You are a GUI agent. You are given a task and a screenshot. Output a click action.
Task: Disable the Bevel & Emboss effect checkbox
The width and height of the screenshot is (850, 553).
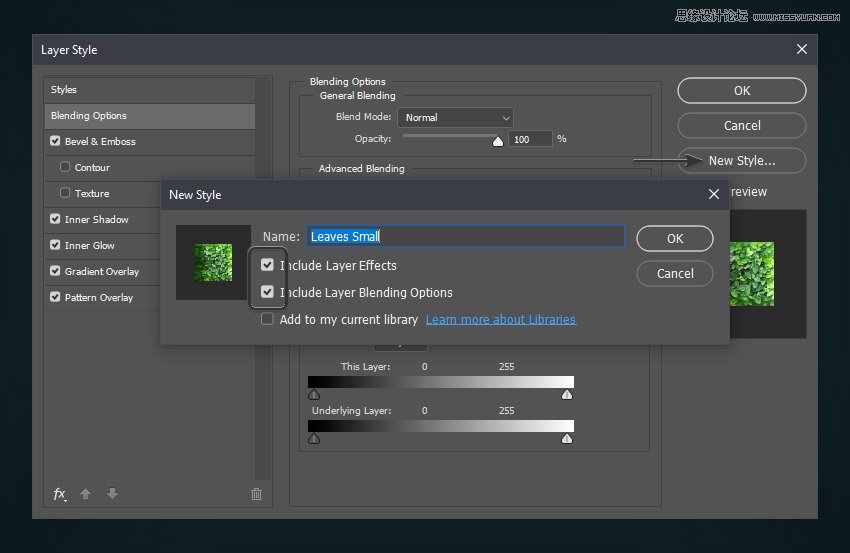tap(55, 141)
